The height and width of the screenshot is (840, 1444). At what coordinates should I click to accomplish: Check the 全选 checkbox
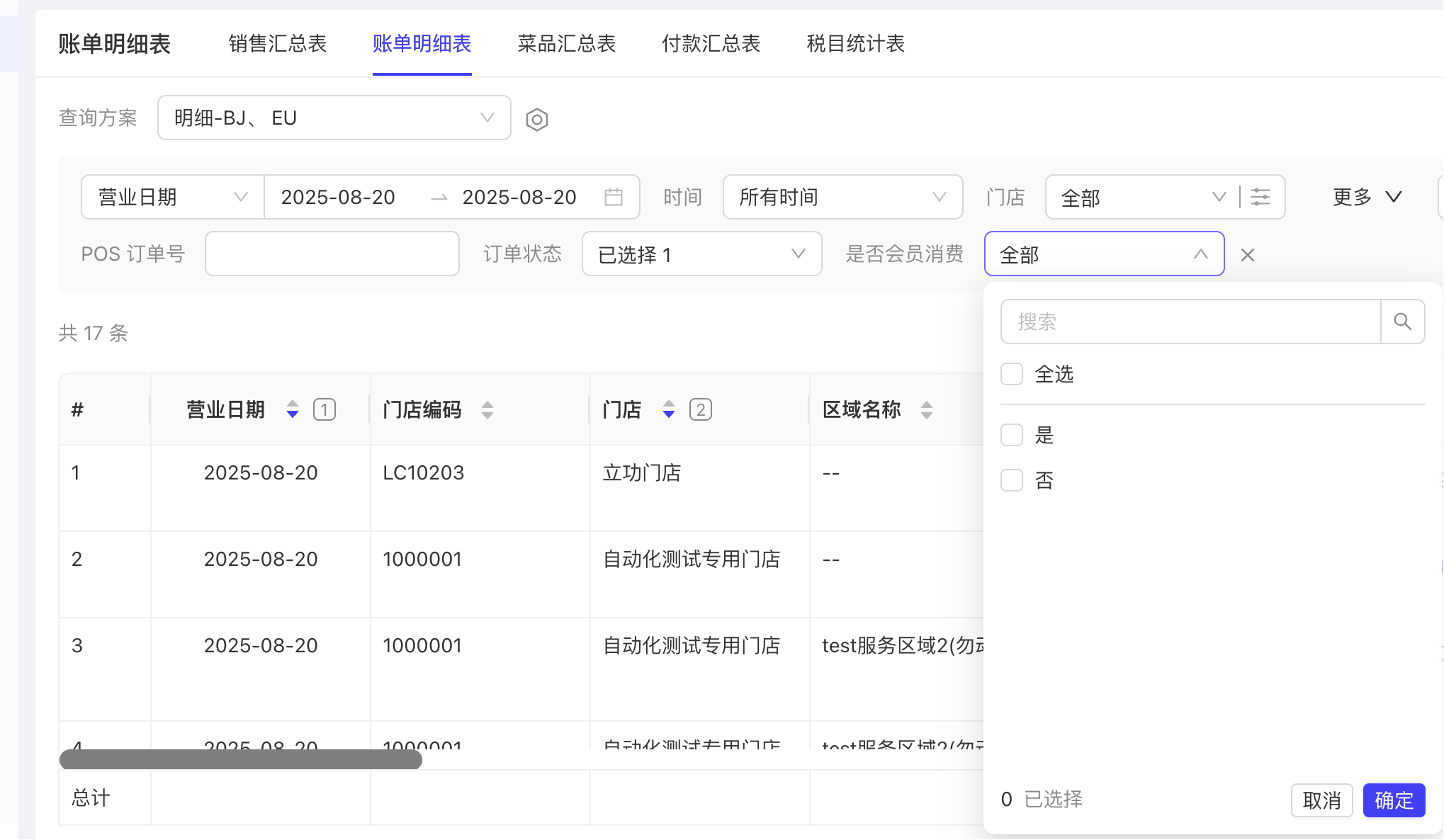[1012, 374]
